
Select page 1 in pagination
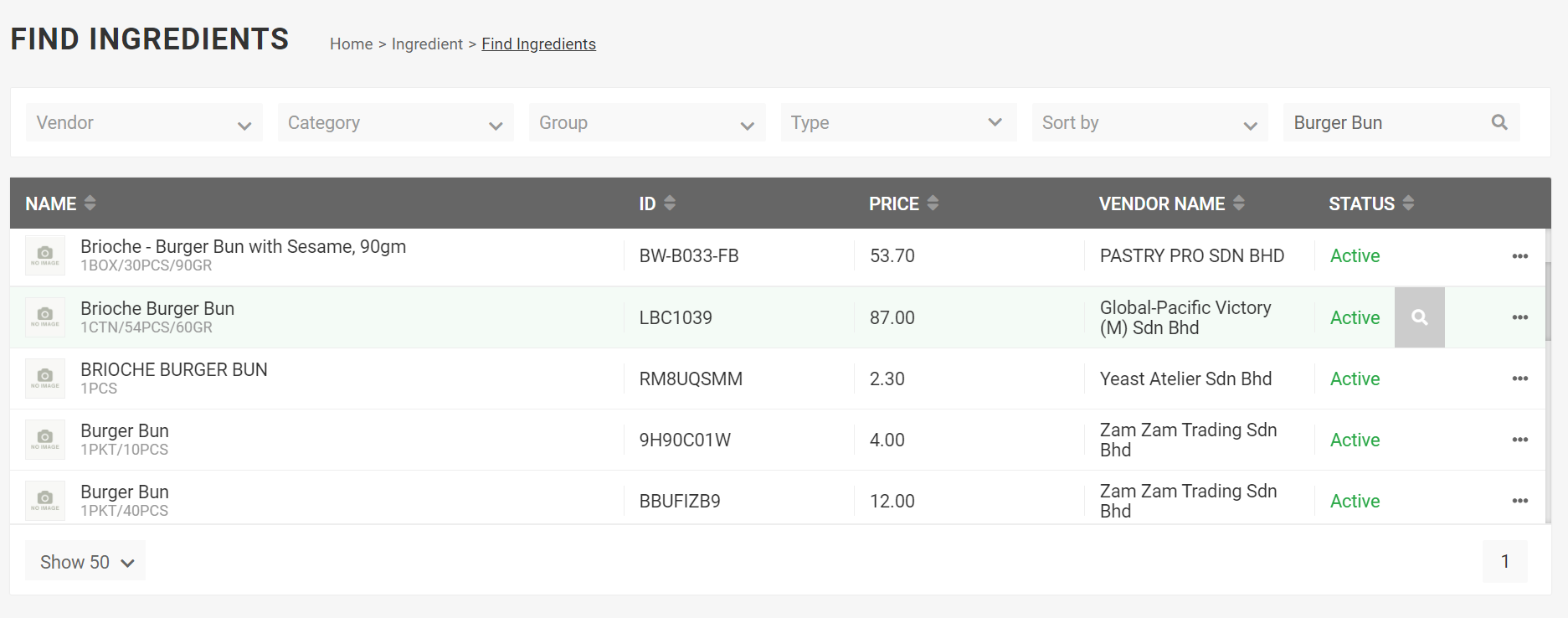point(1504,562)
